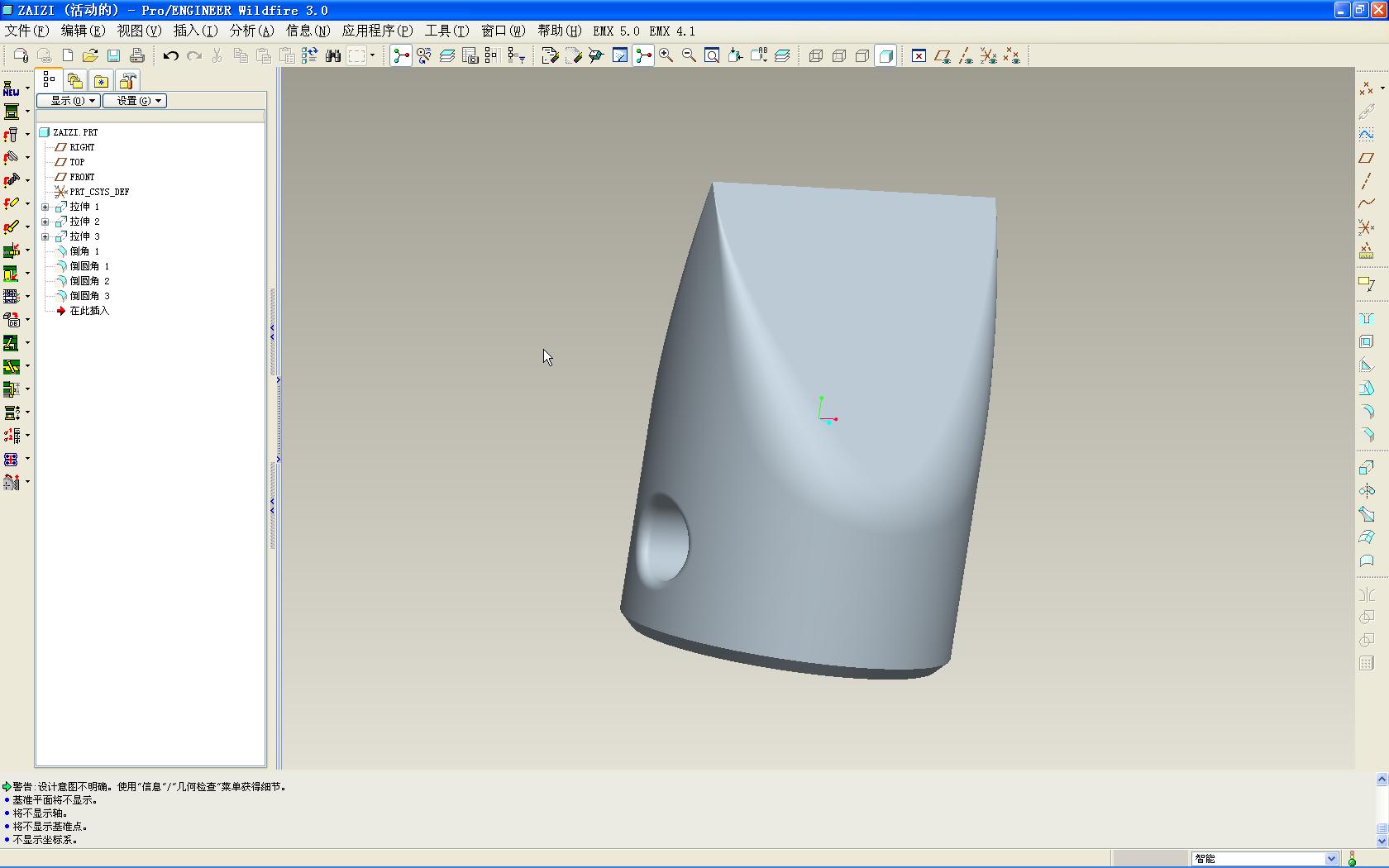The image size is (1389, 868).
Task: Select the Extrude tool in right toolbar
Action: point(1367,468)
